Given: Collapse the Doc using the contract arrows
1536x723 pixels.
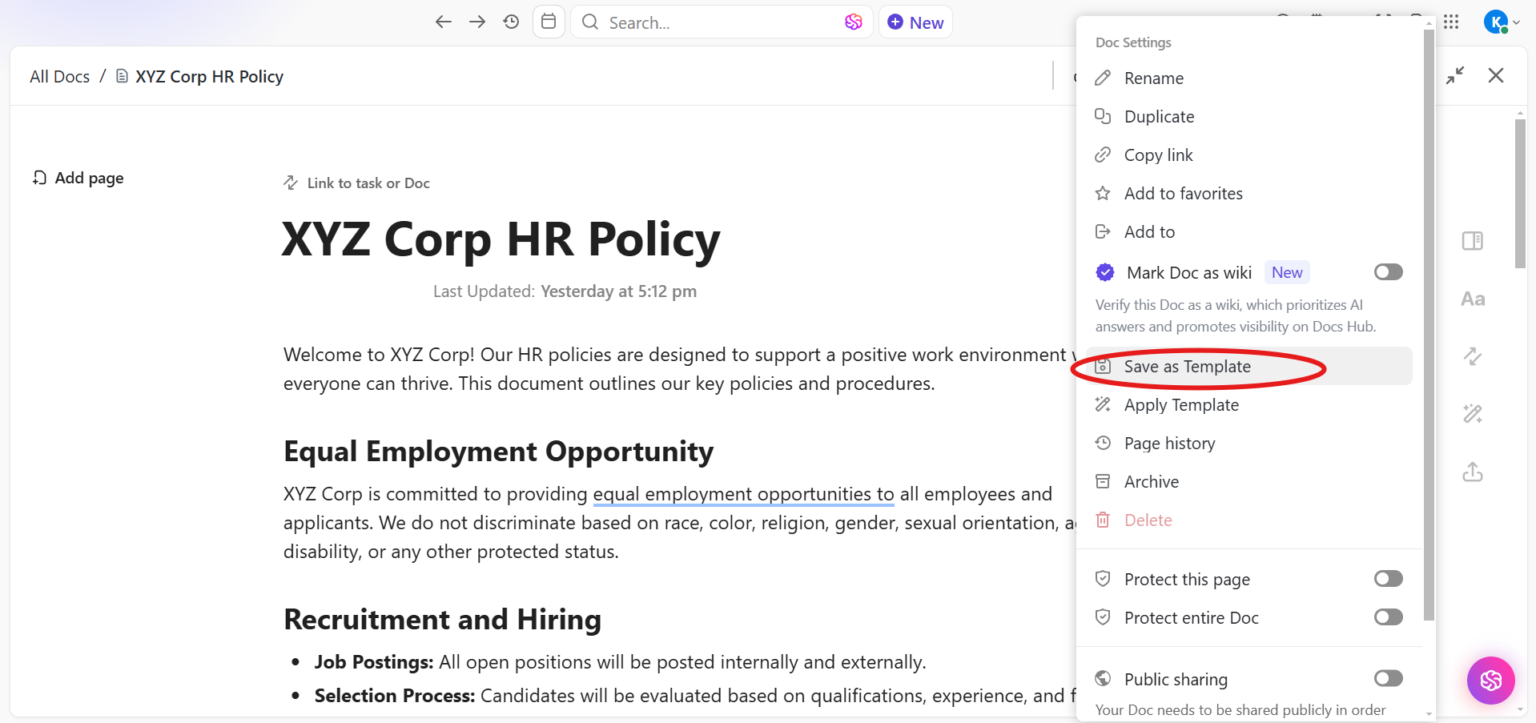Looking at the screenshot, I should (1456, 75).
